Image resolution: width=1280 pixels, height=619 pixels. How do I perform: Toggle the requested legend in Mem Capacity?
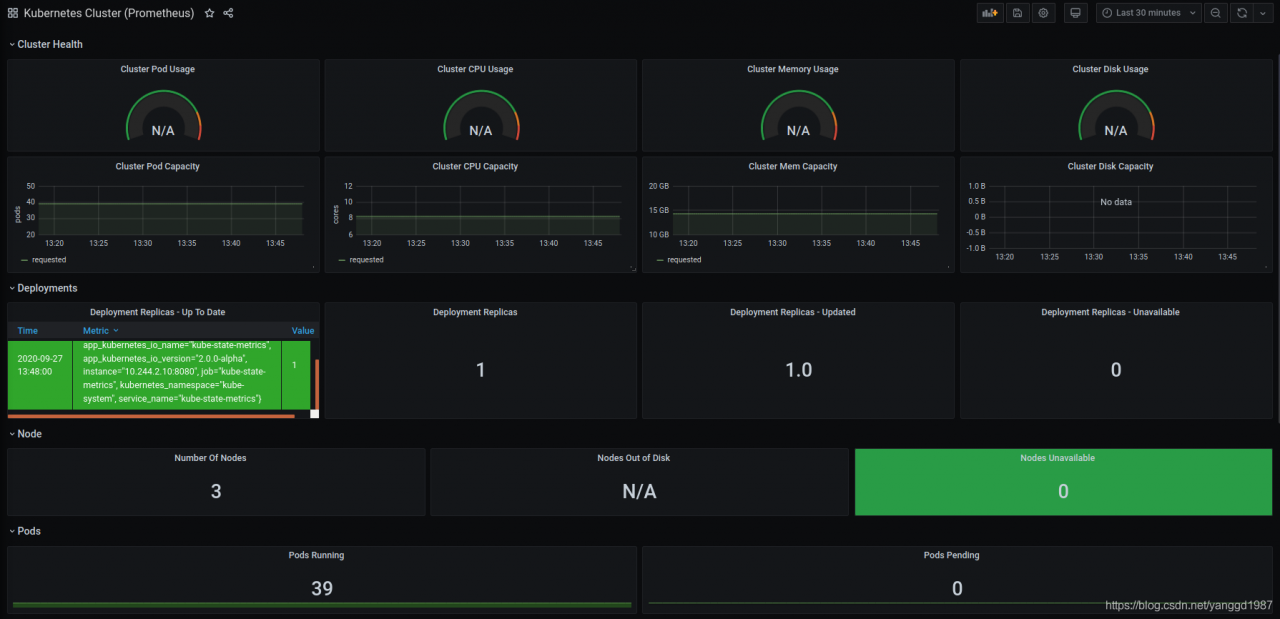pyautogui.click(x=684, y=259)
